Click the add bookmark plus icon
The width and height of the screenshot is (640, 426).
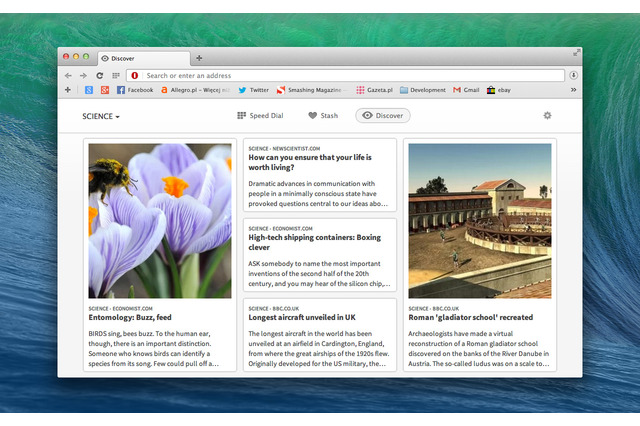[68, 90]
